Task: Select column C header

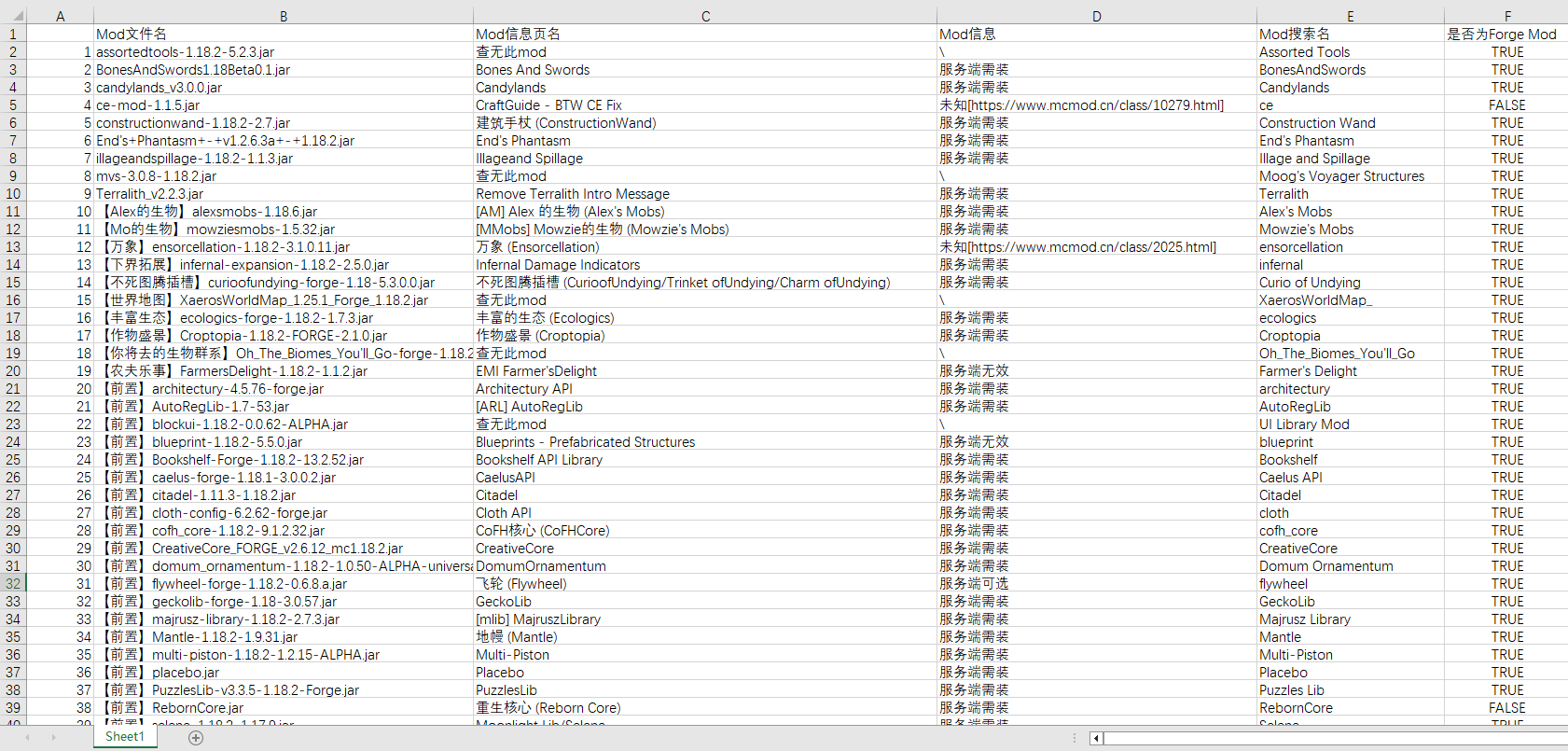Action: tap(705, 16)
